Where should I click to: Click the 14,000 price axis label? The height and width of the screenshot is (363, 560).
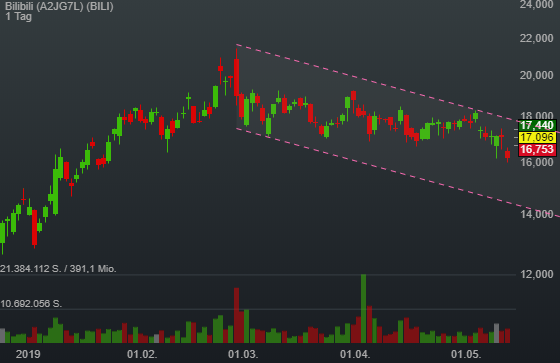coord(536,214)
